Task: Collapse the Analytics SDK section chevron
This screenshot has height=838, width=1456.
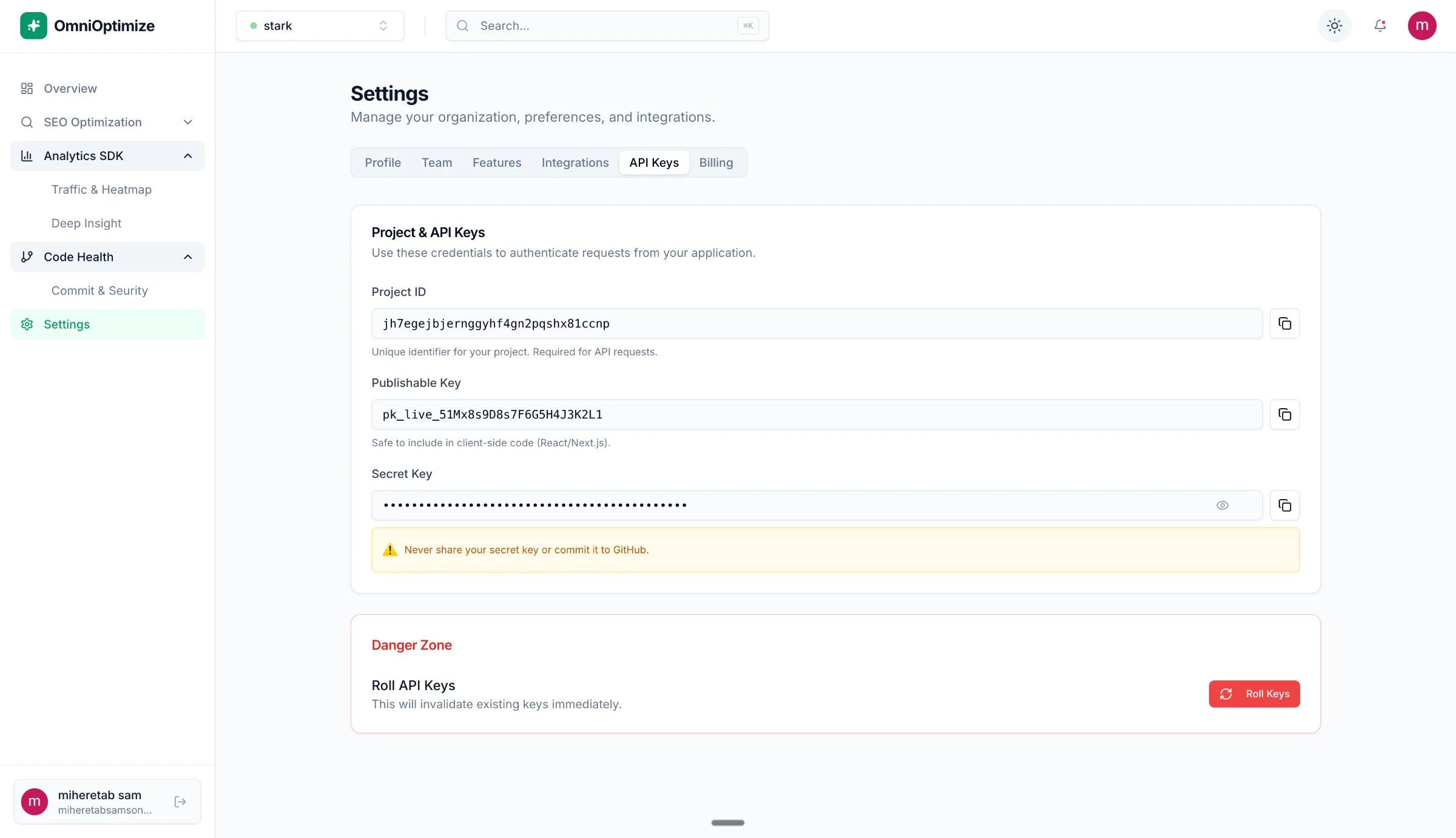Action: [188, 156]
